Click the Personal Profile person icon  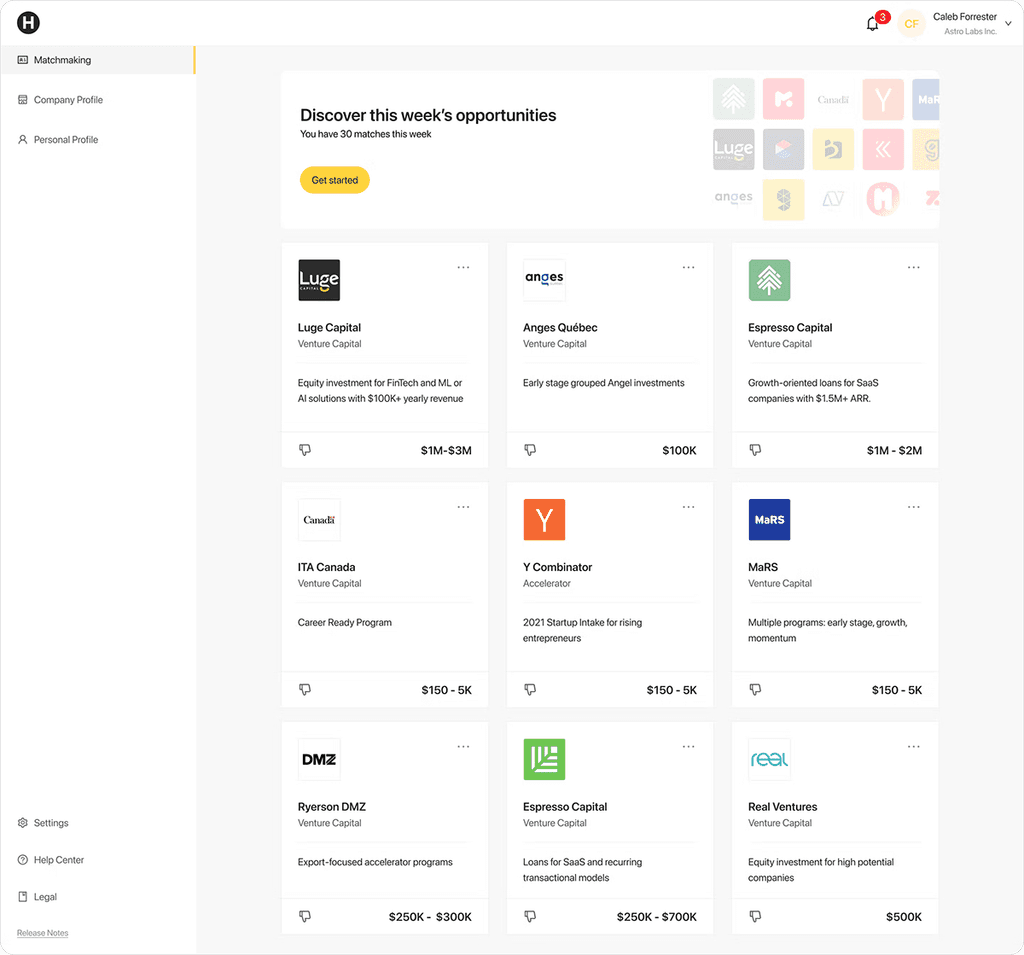coord(23,140)
